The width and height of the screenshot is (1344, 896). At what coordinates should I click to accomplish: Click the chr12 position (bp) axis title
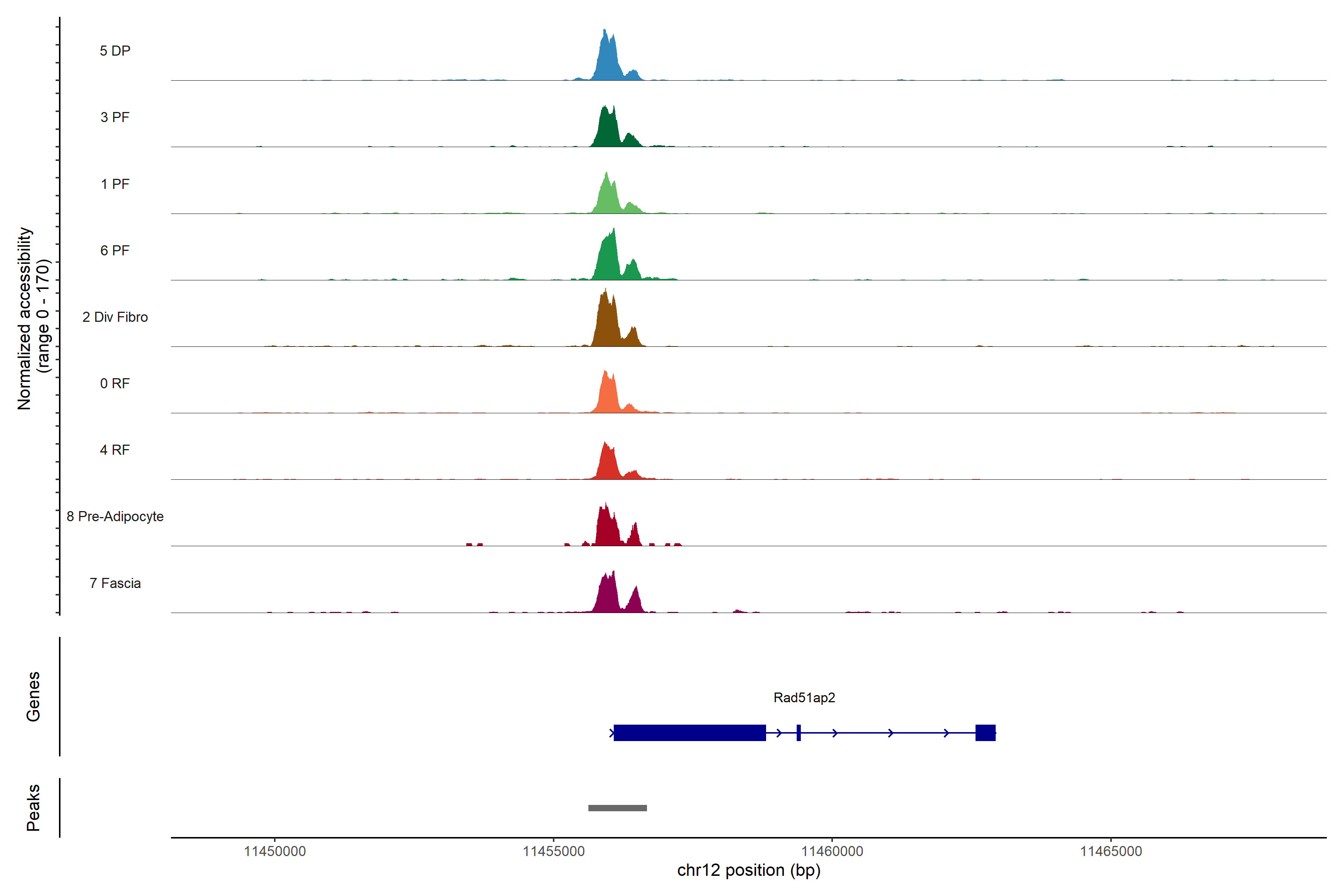pos(749,870)
